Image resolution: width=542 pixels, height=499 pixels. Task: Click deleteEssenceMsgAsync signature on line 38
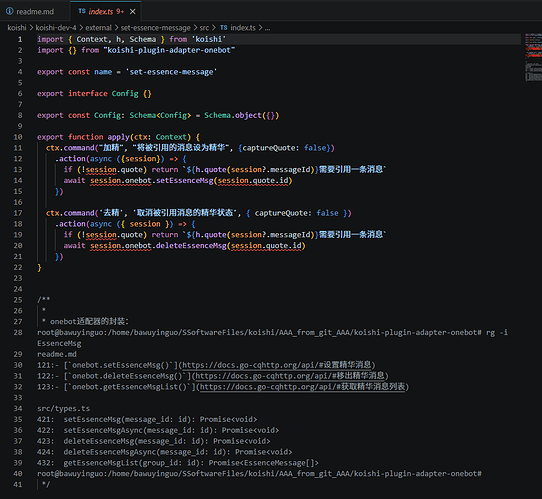click(x=178, y=452)
